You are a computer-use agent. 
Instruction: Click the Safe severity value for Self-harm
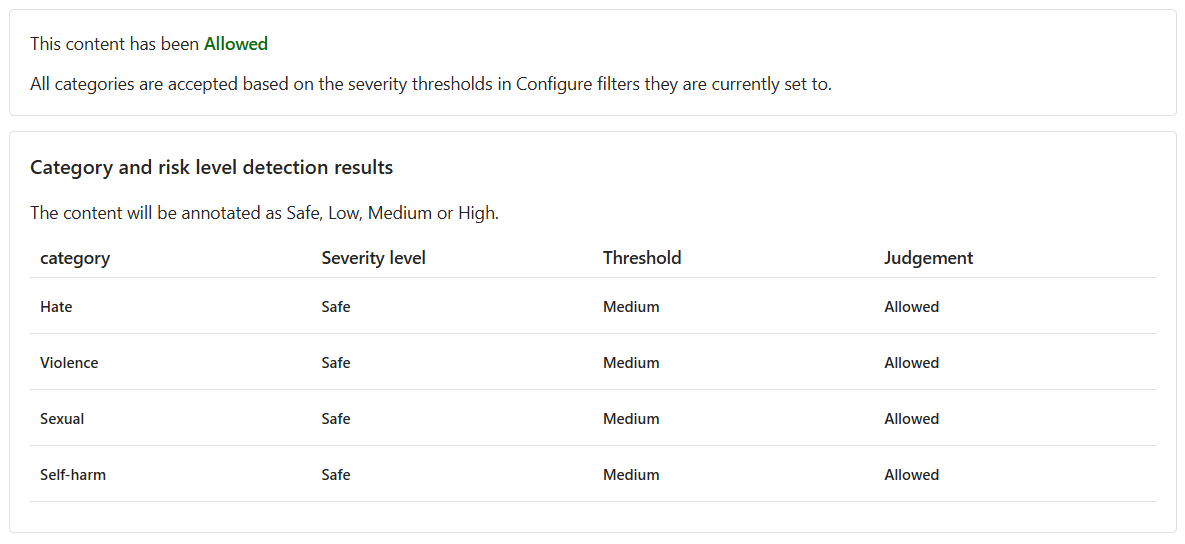click(x=336, y=475)
